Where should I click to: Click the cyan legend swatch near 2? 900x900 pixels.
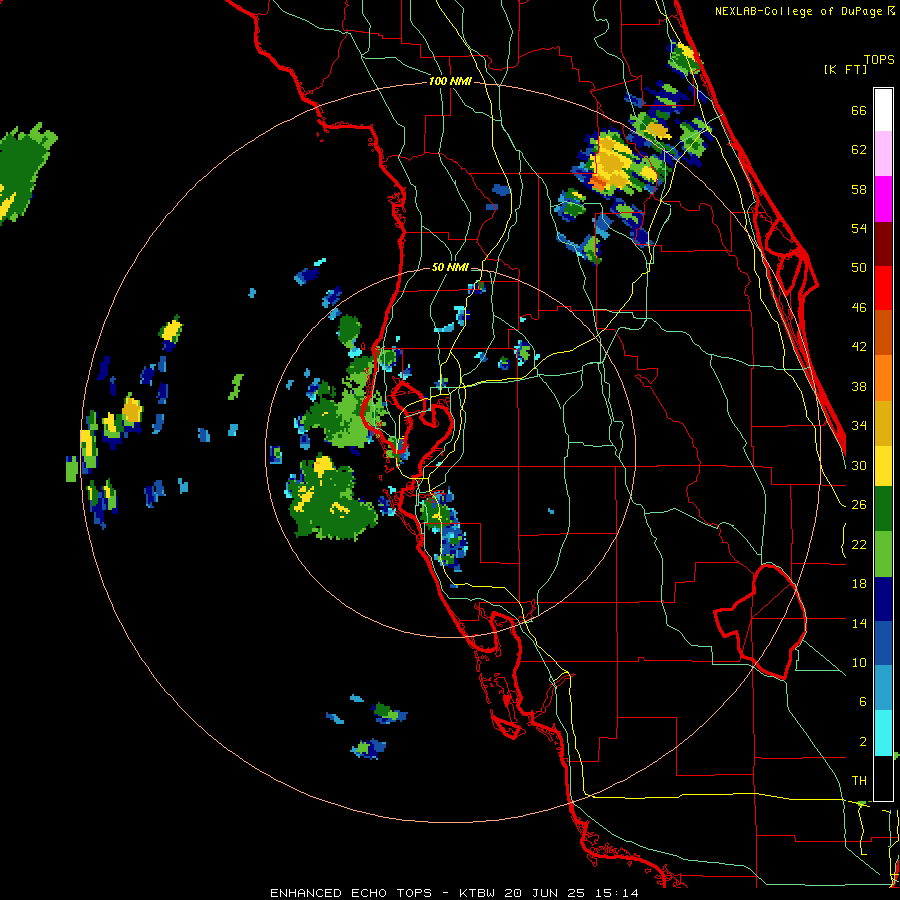tap(883, 733)
